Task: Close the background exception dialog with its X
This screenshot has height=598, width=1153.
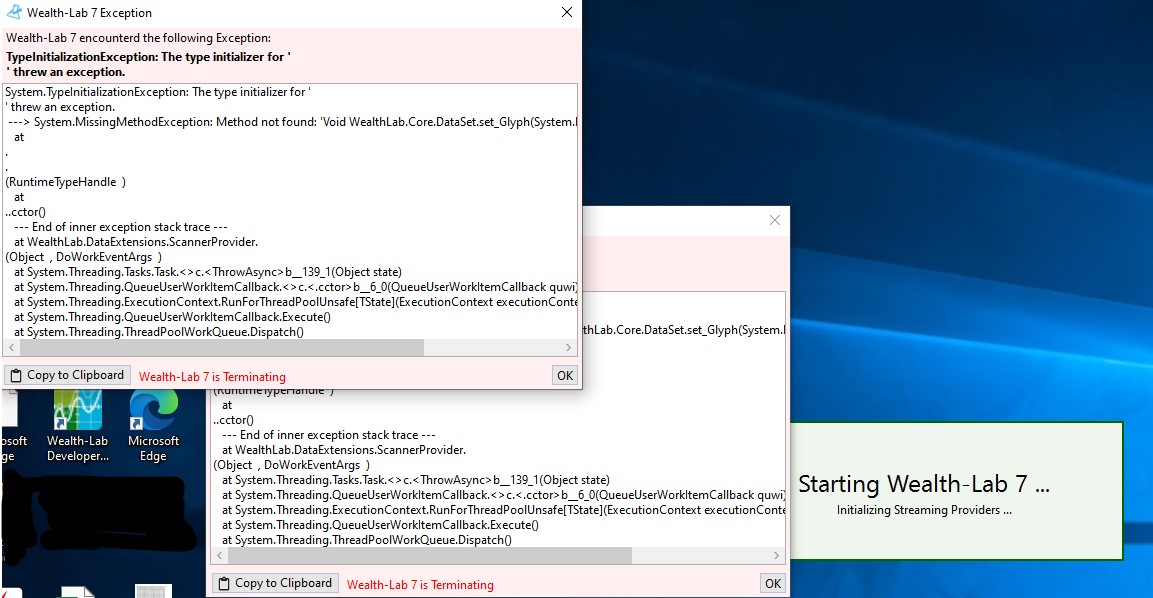Action: click(774, 220)
